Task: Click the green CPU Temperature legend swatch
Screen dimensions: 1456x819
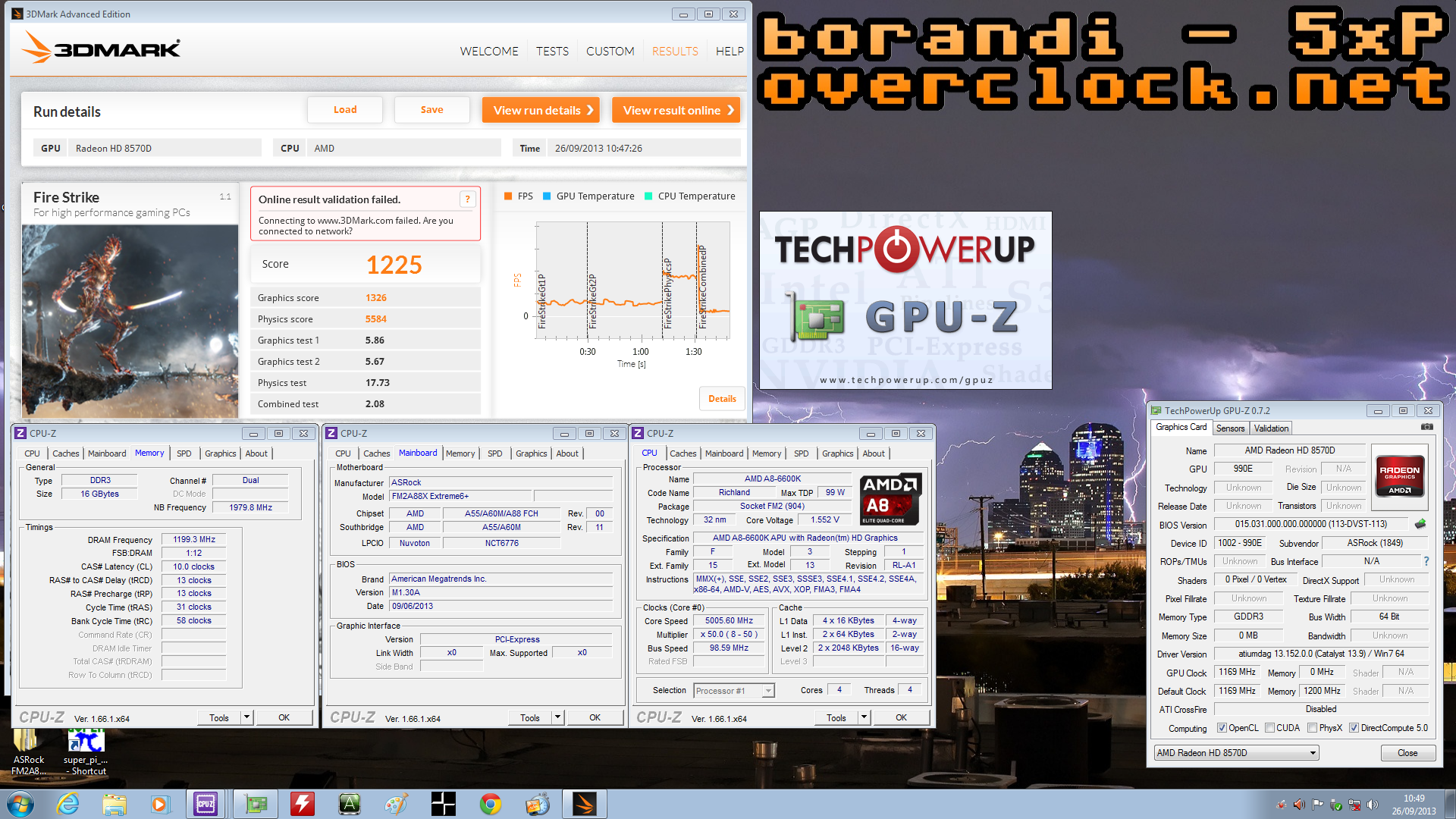Action: coord(648,196)
